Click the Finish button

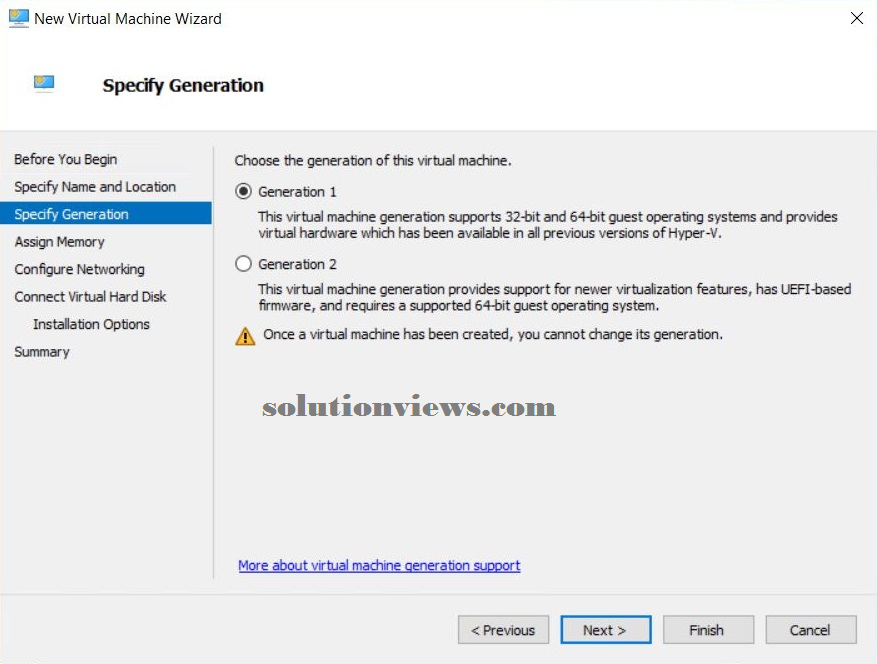708,630
